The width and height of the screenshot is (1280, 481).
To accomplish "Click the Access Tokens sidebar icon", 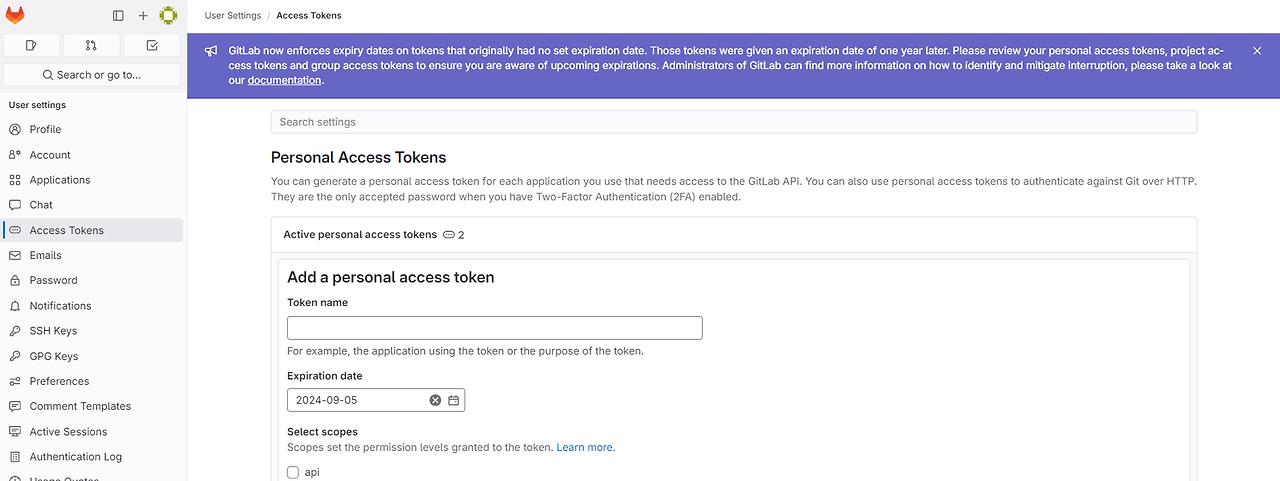I will [x=15, y=230].
